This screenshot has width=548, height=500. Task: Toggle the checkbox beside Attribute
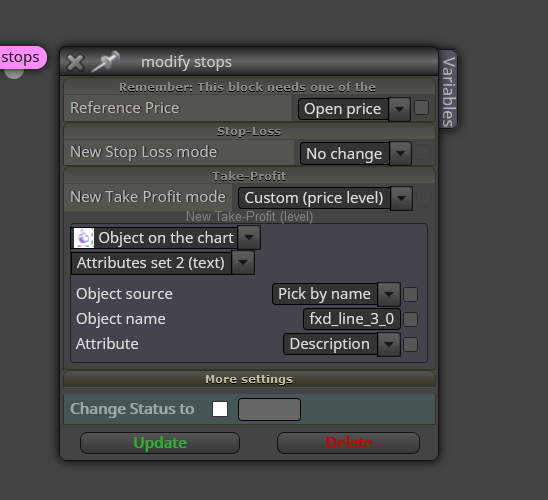[x=410, y=345]
